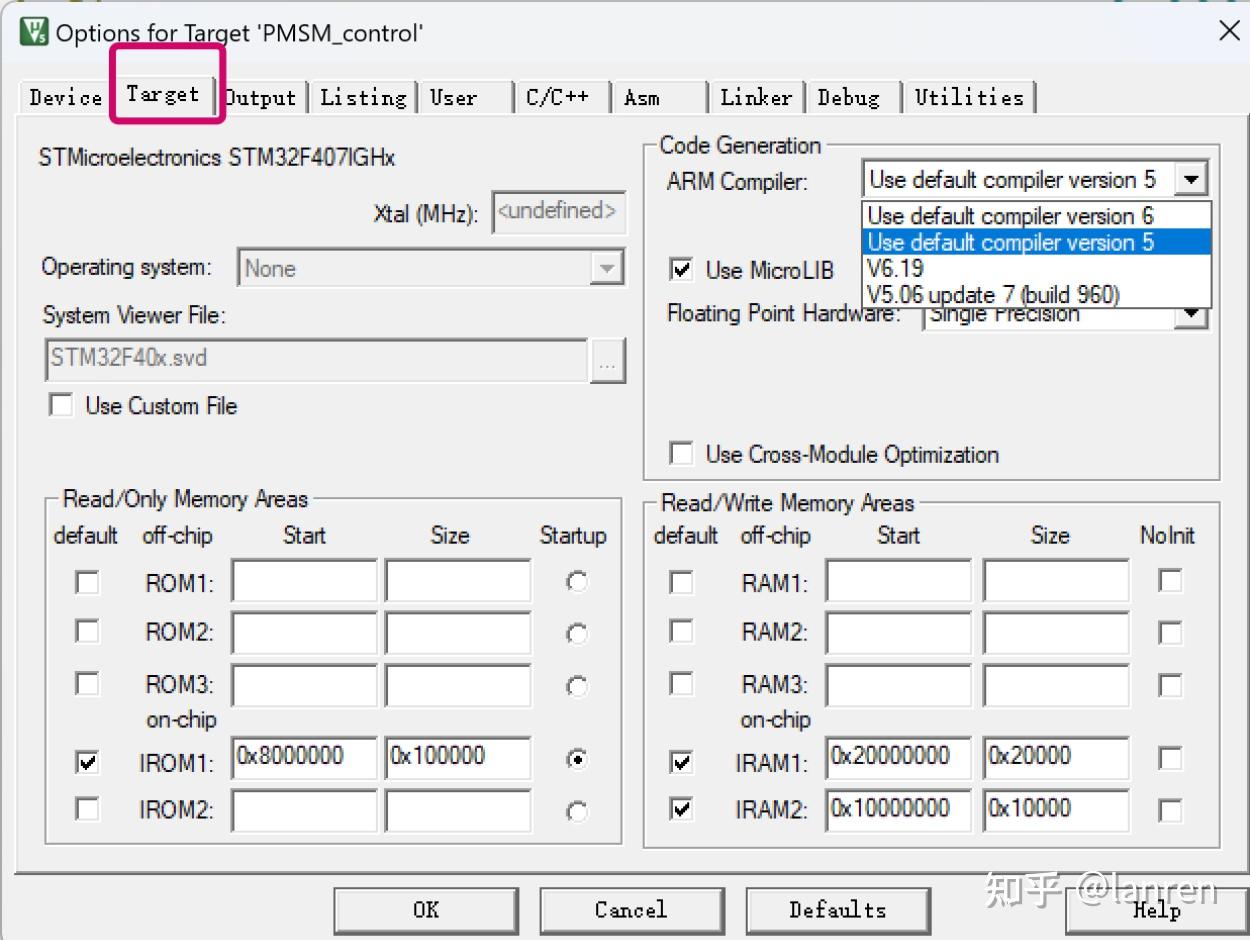Edit the IRAM2 Size field
Screen dimensions: 1250x940
pos(1056,810)
